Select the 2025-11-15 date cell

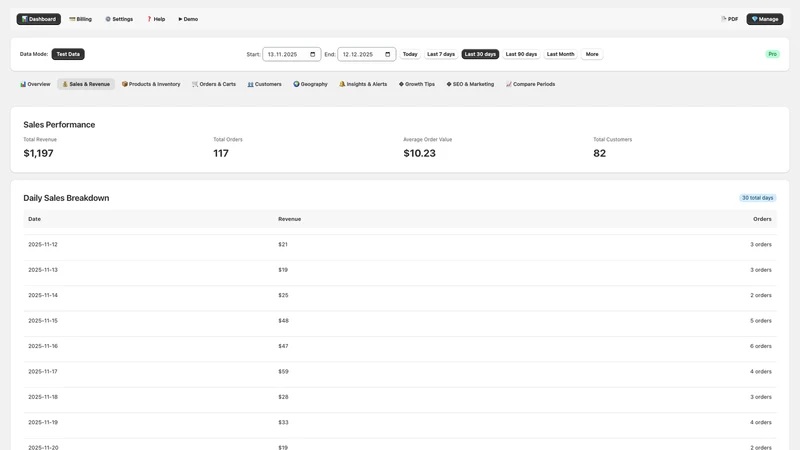[x=43, y=321]
